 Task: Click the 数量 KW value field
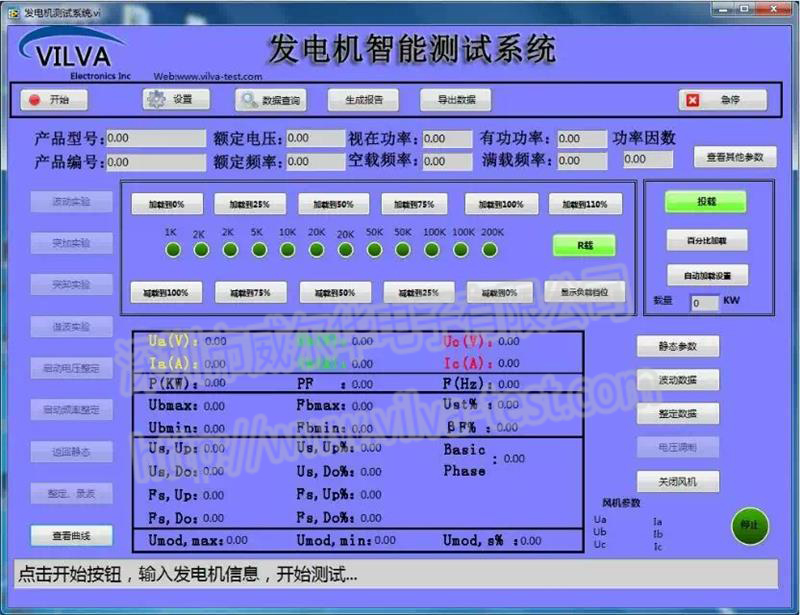point(703,302)
